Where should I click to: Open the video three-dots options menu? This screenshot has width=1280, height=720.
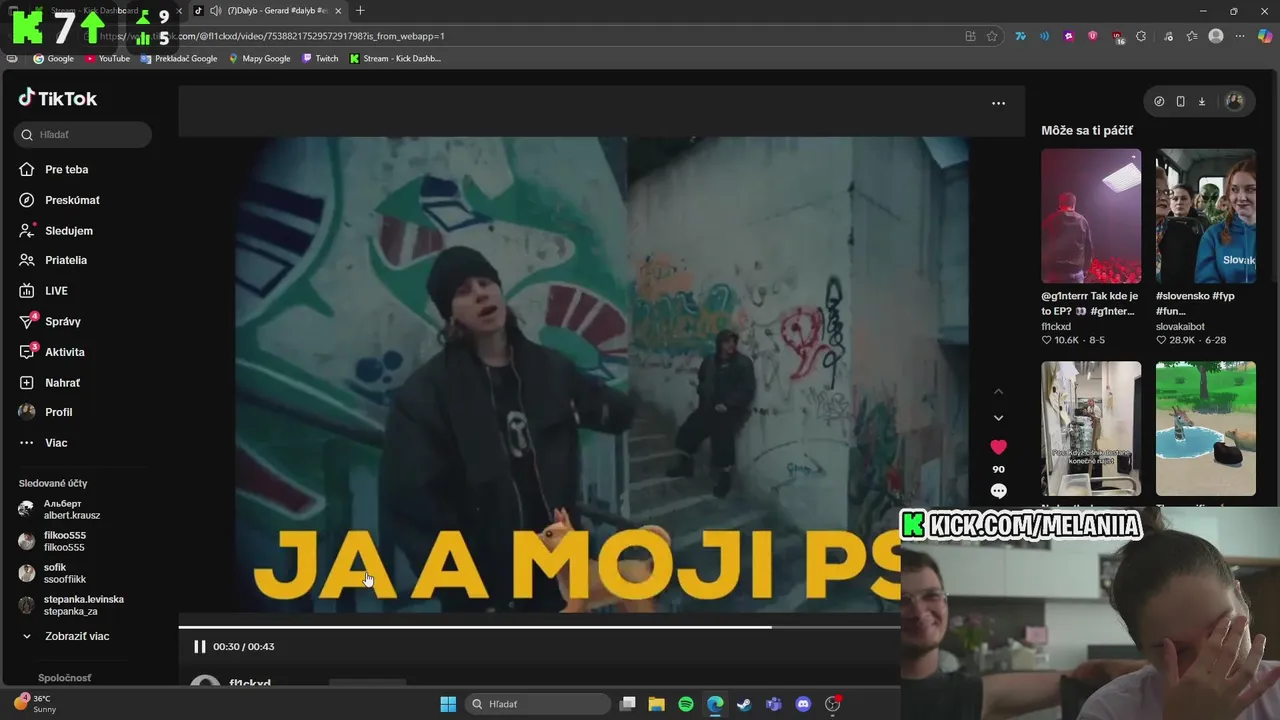pyautogui.click(x=998, y=103)
